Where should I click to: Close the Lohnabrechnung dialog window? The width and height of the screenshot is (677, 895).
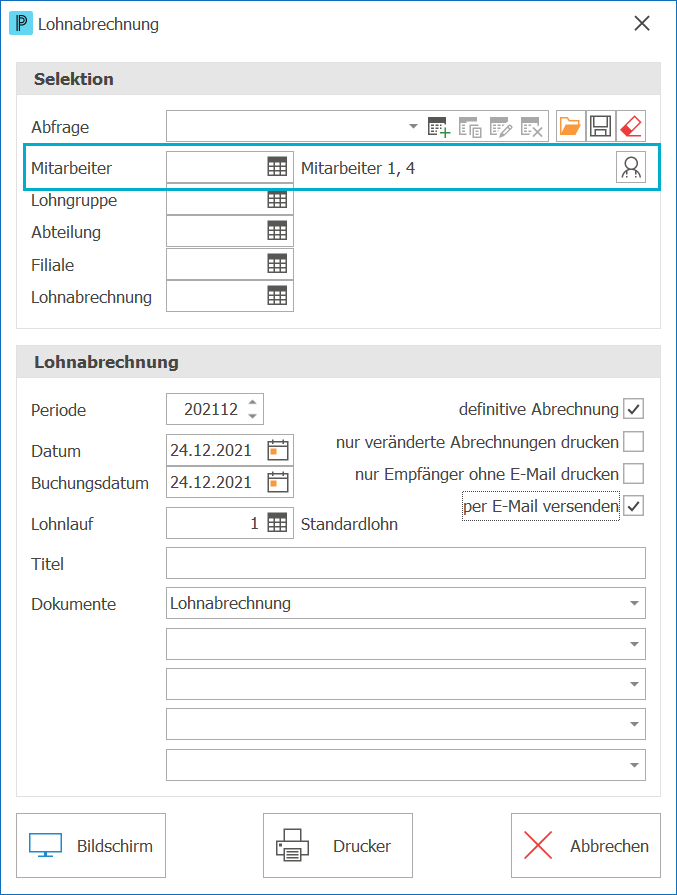[642, 23]
